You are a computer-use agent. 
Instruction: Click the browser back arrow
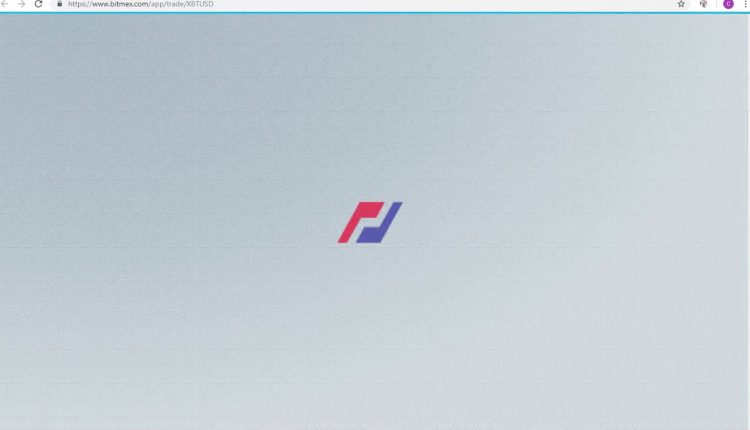[x=5, y=4]
